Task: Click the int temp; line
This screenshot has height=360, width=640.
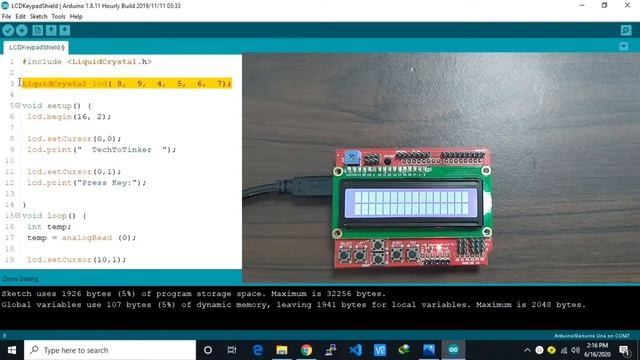Action: click(x=49, y=227)
